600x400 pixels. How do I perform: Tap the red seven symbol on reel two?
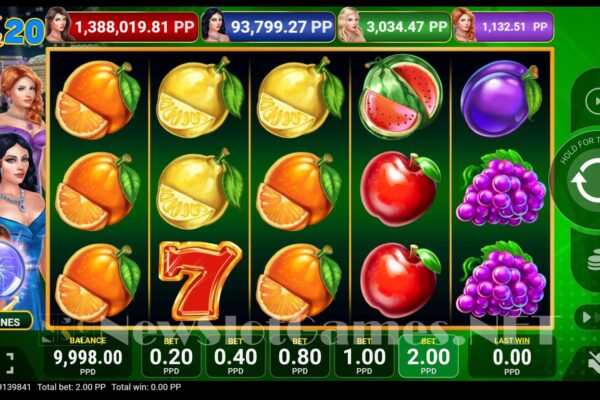200,280
